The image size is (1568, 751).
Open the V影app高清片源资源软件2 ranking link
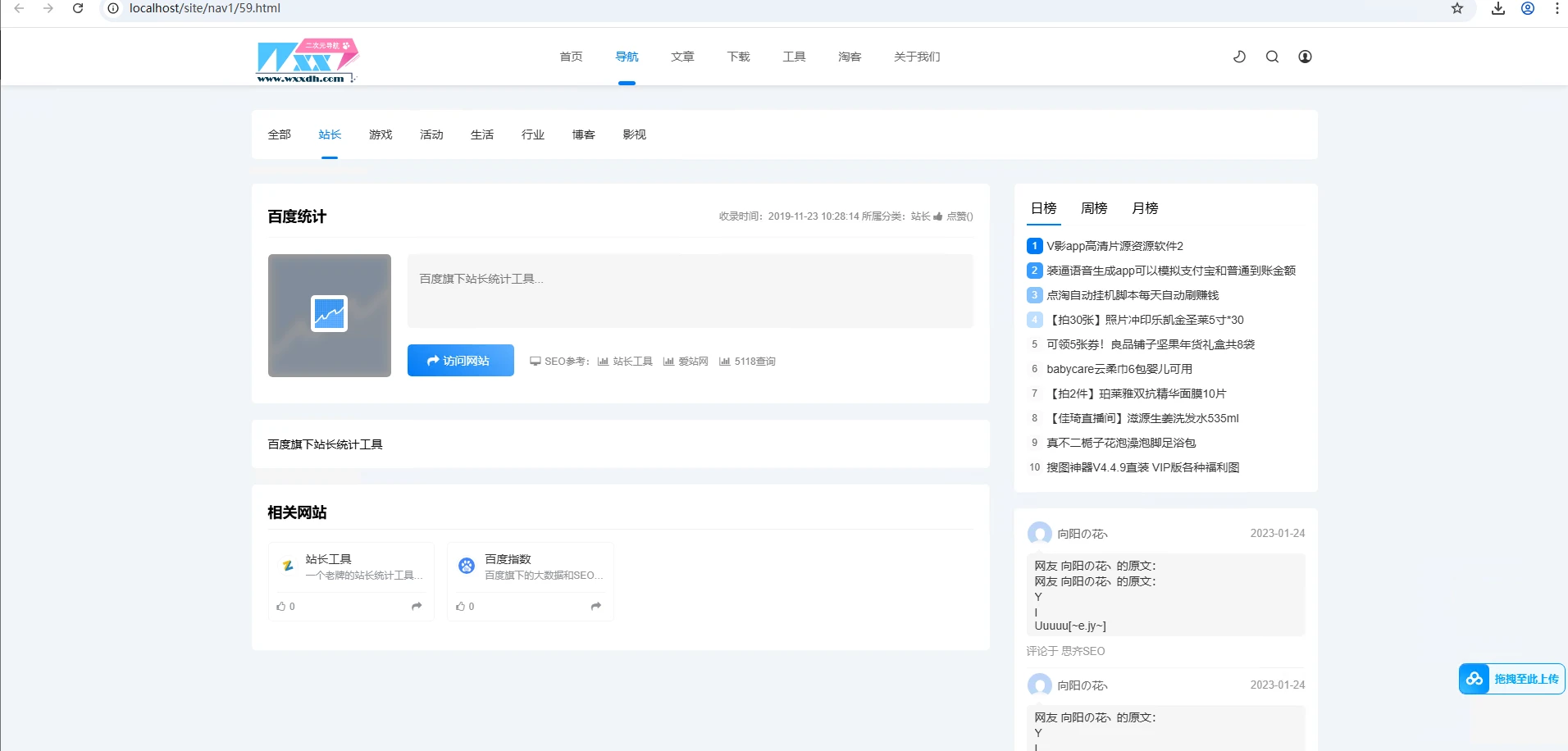pyautogui.click(x=1114, y=245)
